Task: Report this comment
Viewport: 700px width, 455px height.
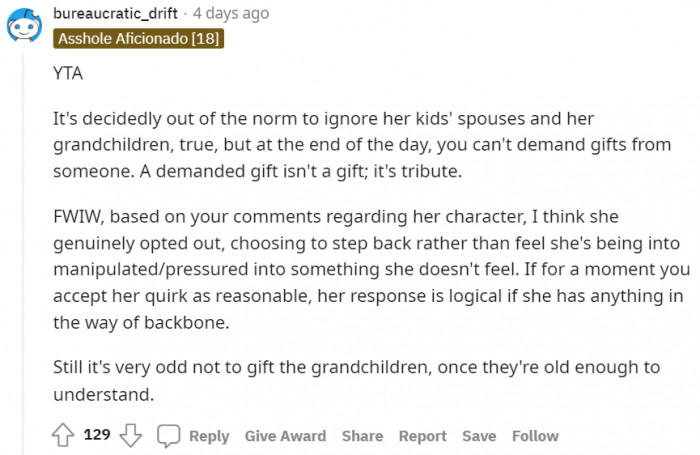Action: tap(422, 436)
